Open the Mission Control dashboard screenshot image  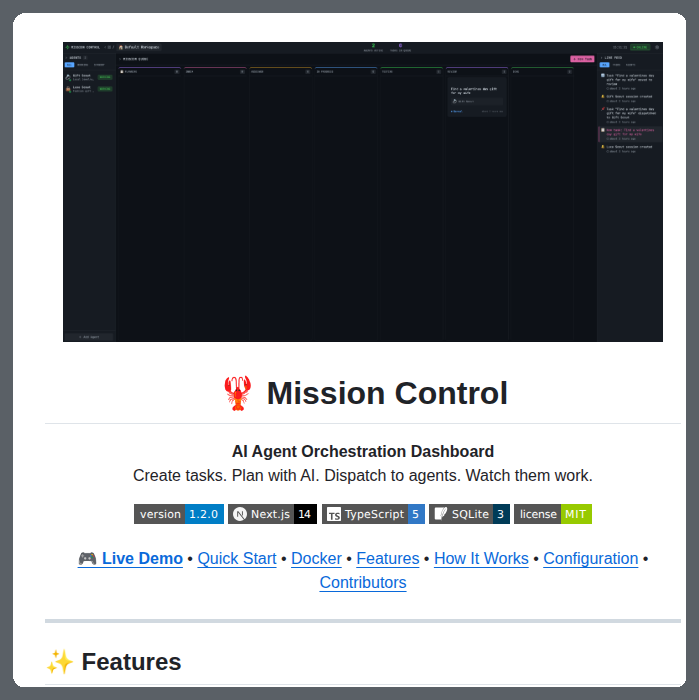pyautogui.click(x=363, y=192)
